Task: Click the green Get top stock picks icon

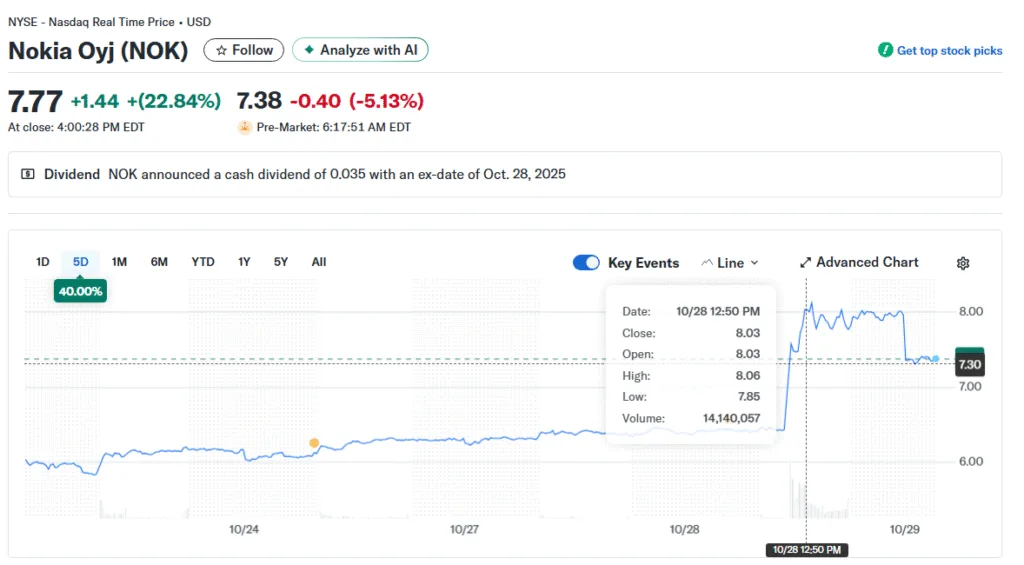Action: [x=885, y=50]
